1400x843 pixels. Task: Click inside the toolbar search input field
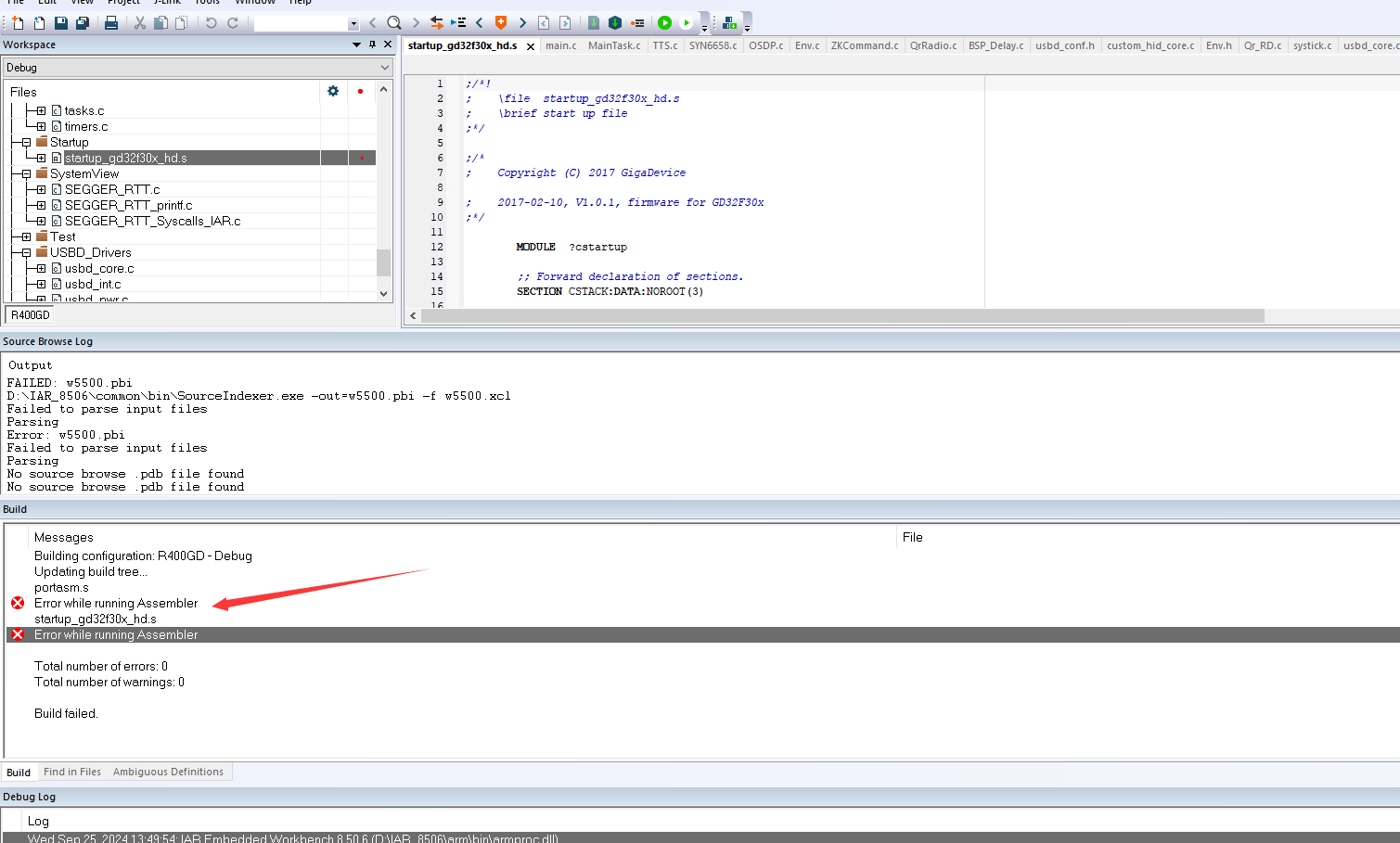click(x=301, y=24)
